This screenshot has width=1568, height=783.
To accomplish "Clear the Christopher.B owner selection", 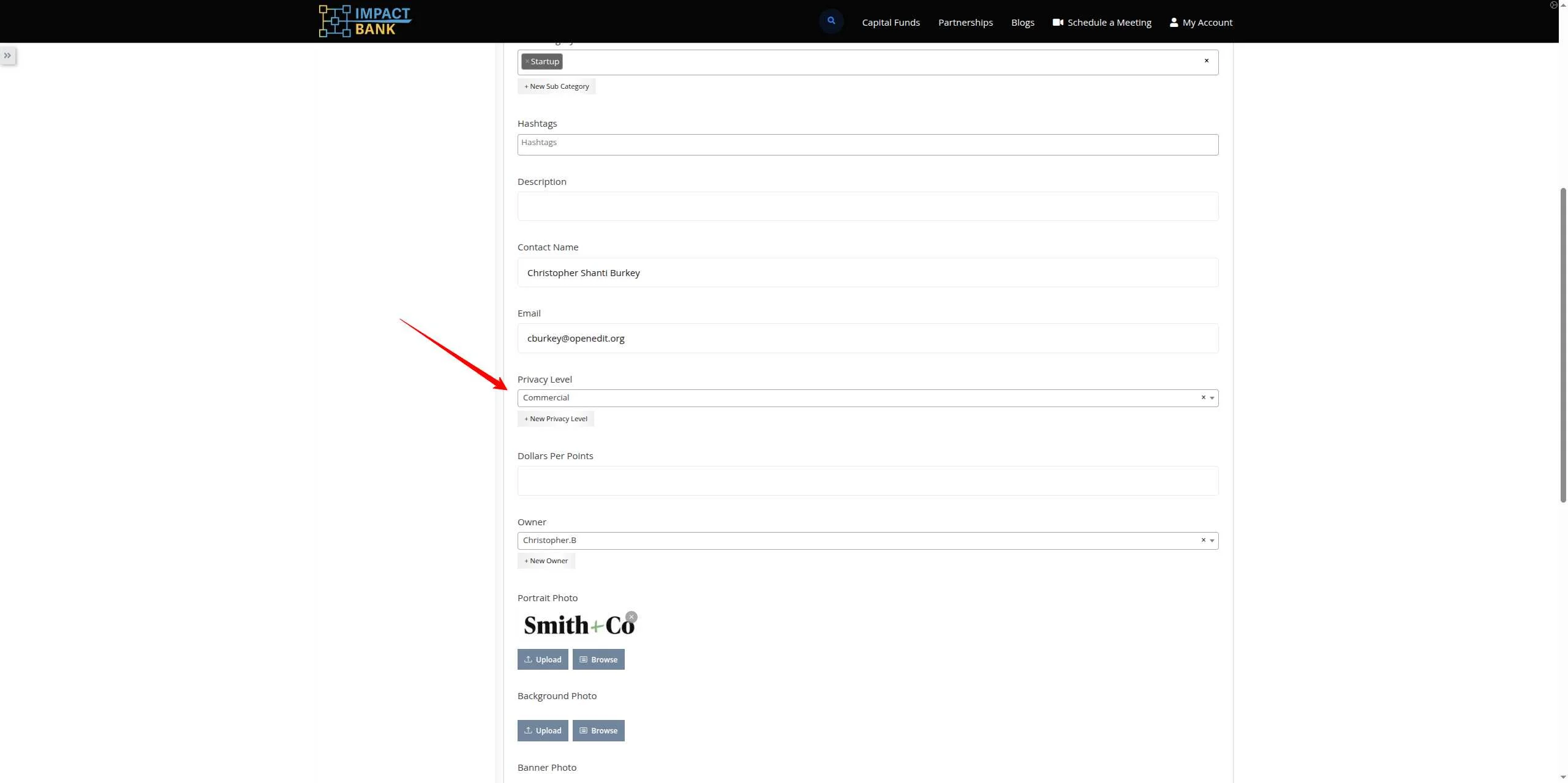I will [1203, 541].
